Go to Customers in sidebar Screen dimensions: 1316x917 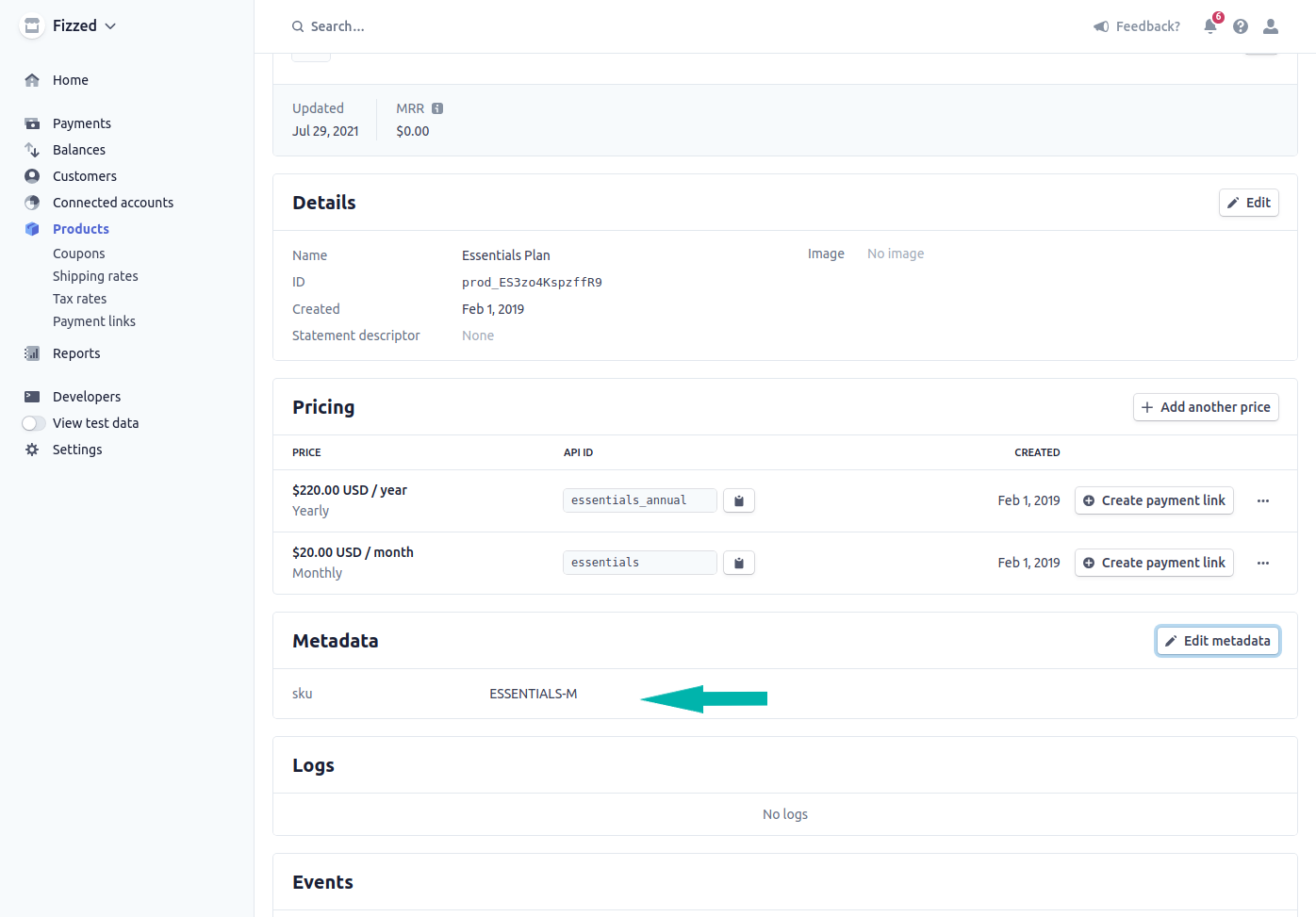coord(85,176)
